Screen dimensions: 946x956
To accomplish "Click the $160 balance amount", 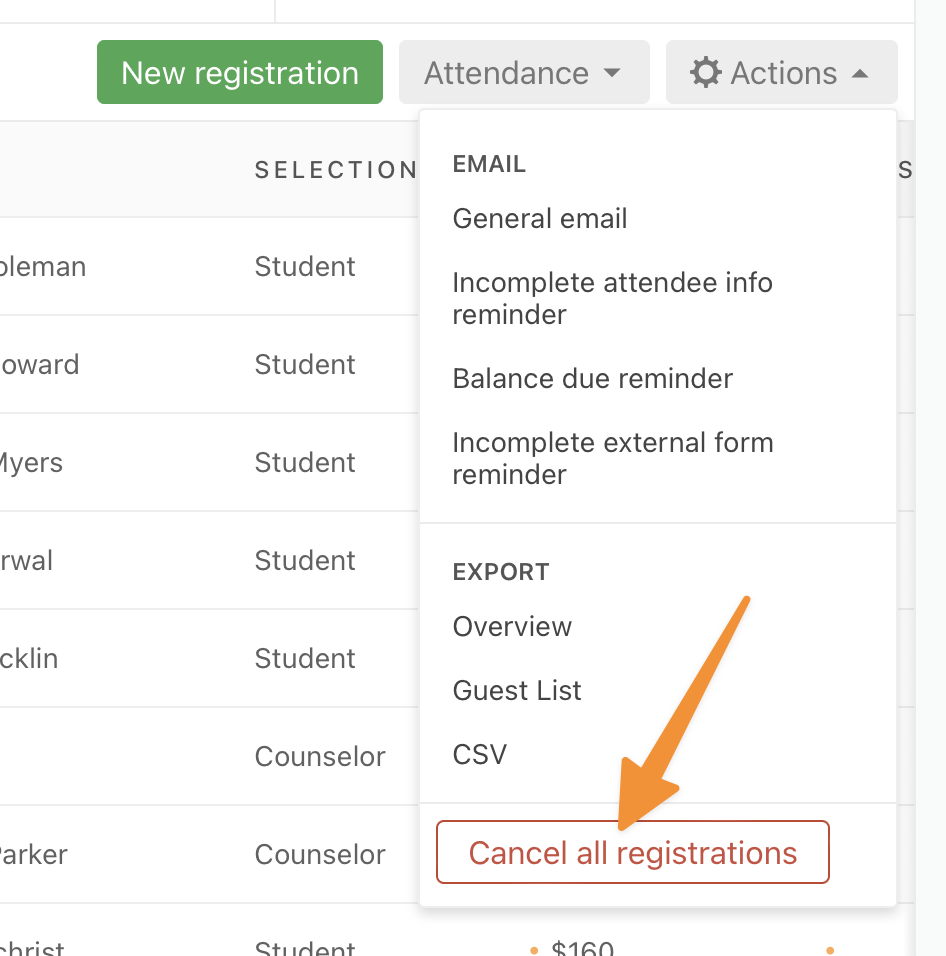I will [582, 948].
